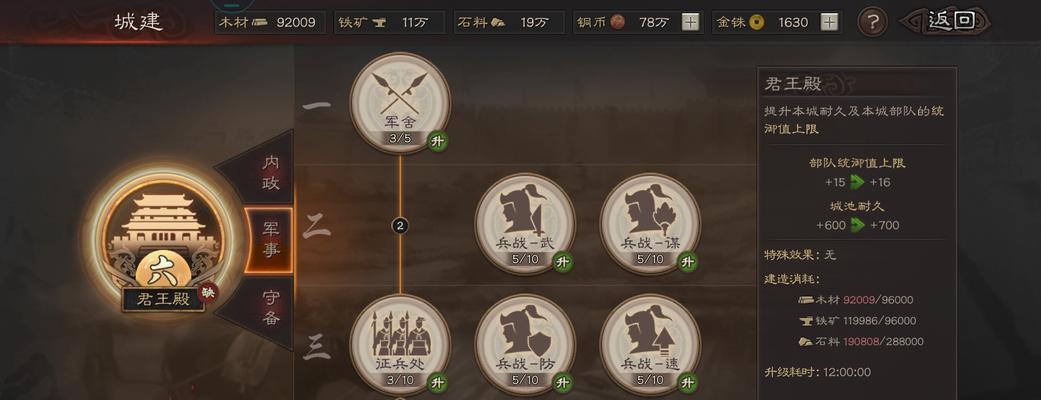Upgrade 军舍 with its green 升 badge
The image size is (1041, 400).
coord(436,141)
